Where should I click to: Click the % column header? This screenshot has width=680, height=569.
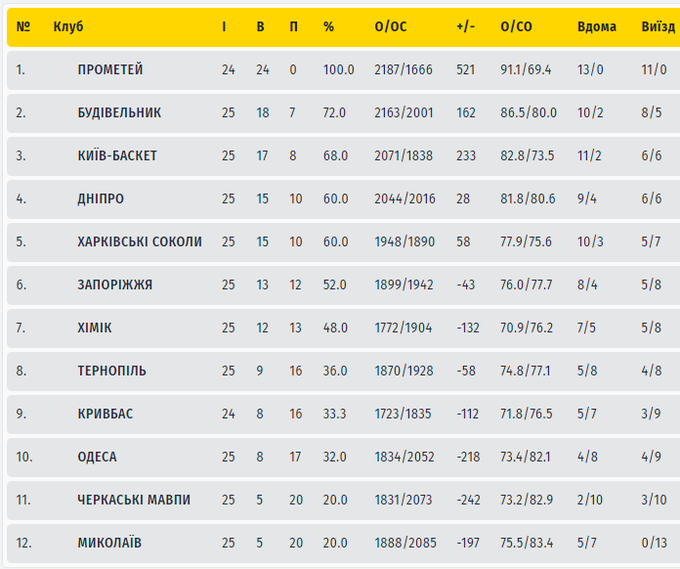[328, 27]
